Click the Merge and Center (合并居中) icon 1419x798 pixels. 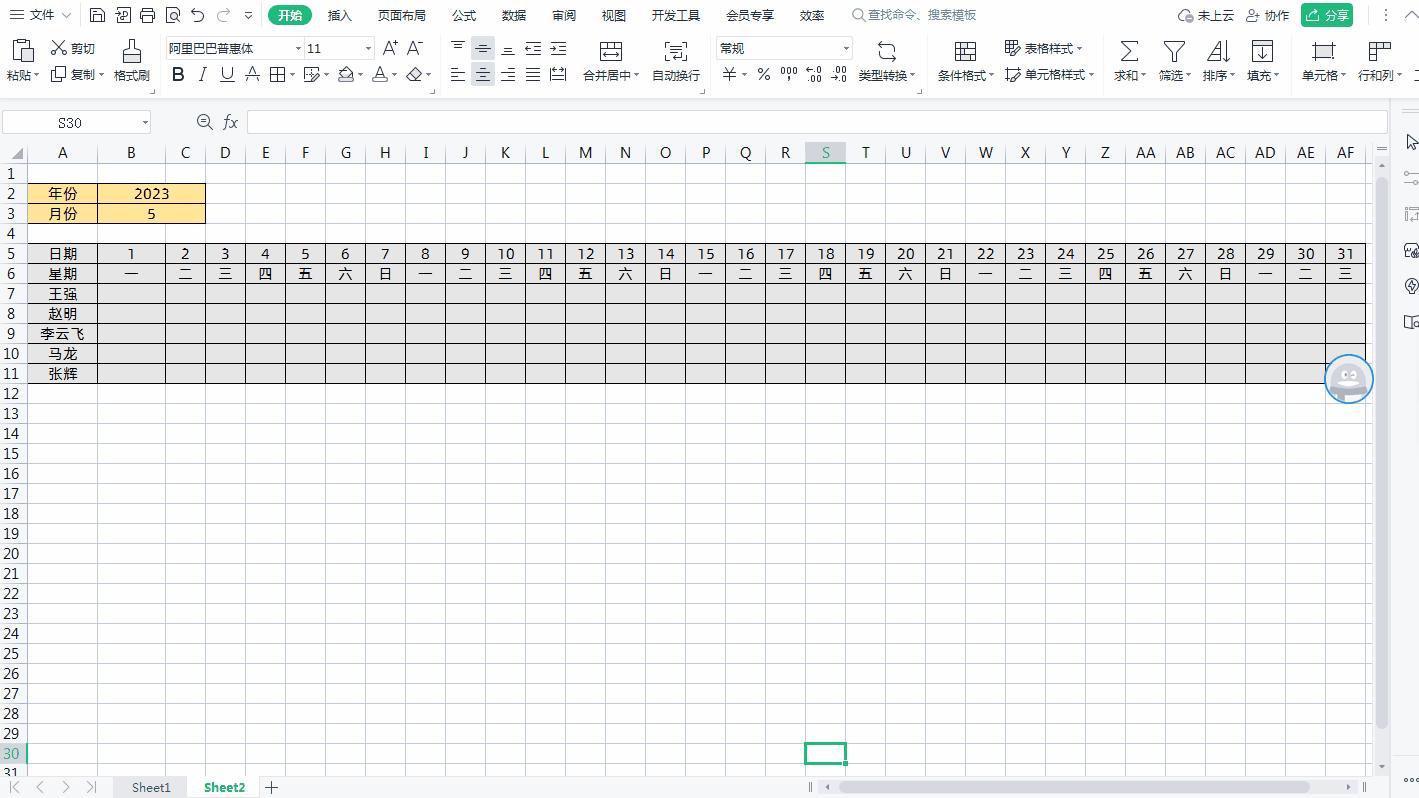click(x=610, y=51)
